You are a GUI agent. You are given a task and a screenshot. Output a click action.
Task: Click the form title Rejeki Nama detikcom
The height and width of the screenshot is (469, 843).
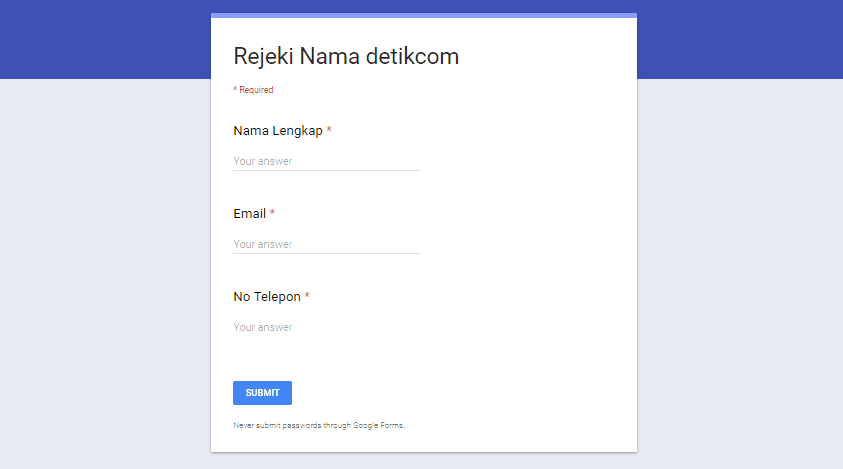tap(346, 56)
